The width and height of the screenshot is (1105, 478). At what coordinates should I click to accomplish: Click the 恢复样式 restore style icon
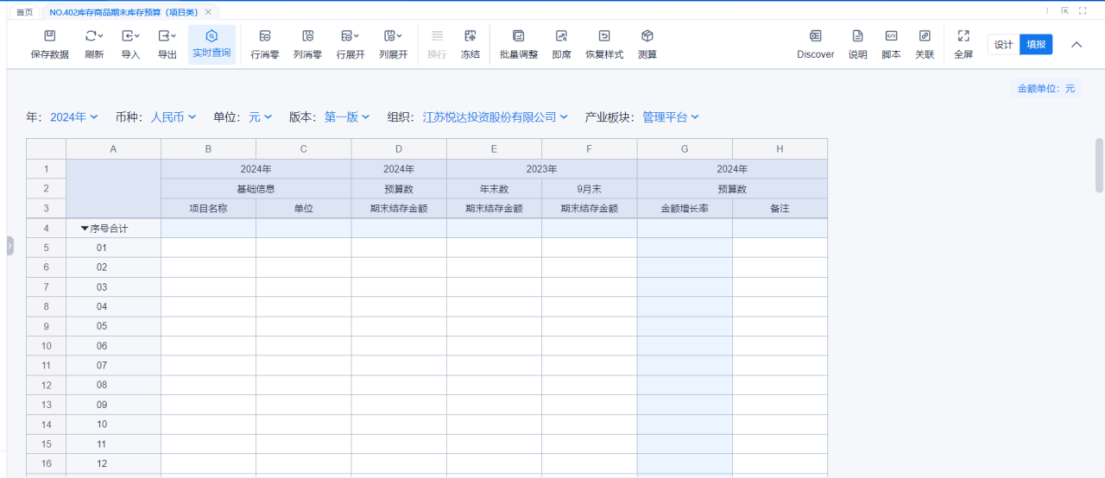click(x=603, y=44)
